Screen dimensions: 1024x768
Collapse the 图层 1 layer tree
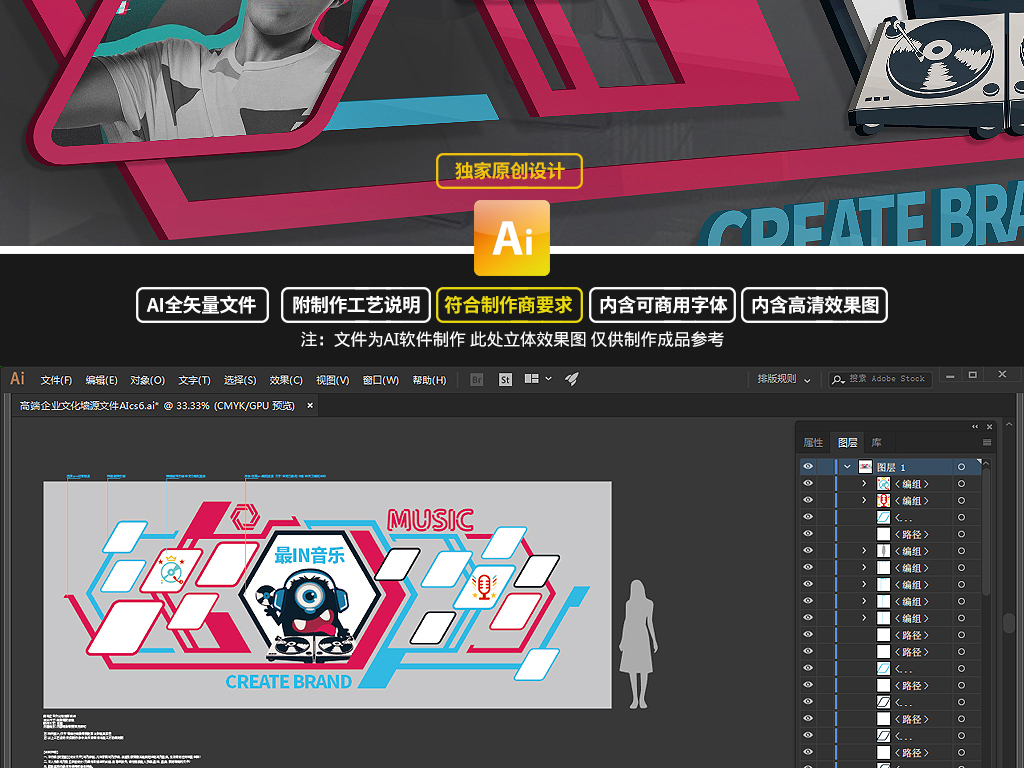point(847,467)
